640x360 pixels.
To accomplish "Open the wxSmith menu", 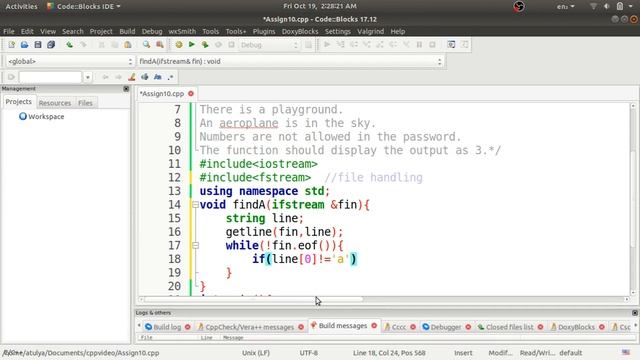I will 182,31.
